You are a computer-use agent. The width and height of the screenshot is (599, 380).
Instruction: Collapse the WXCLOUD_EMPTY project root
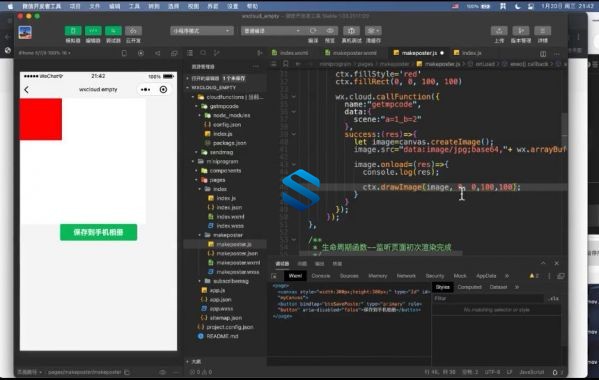[x=213, y=87]
